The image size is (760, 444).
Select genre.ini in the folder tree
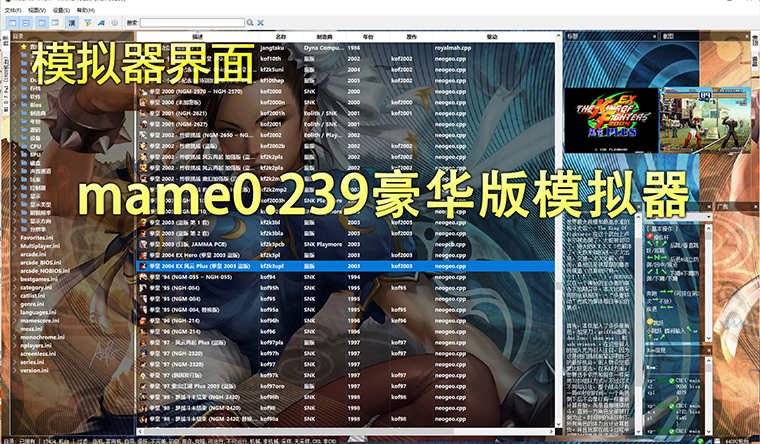(32, 304)
